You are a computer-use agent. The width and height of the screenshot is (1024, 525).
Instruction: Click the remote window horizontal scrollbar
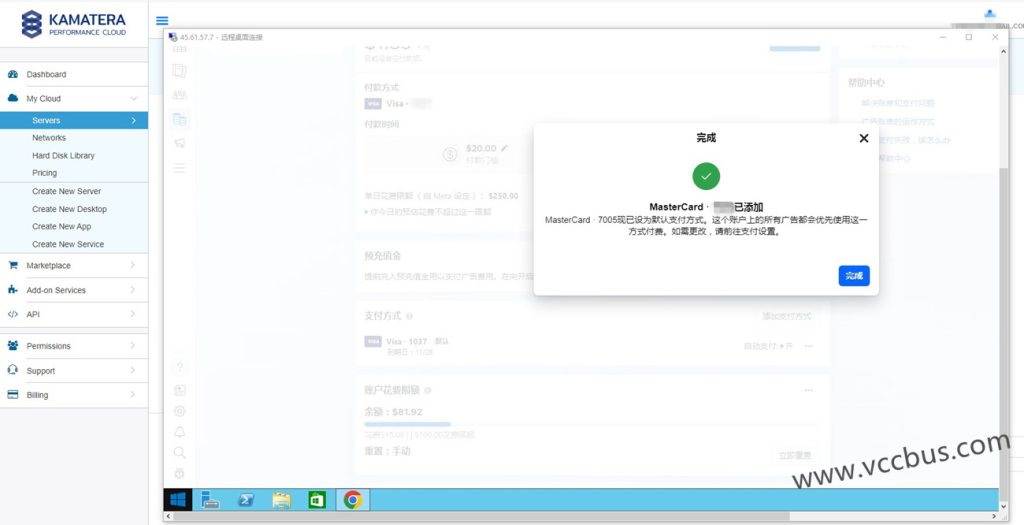pos(580,517)
